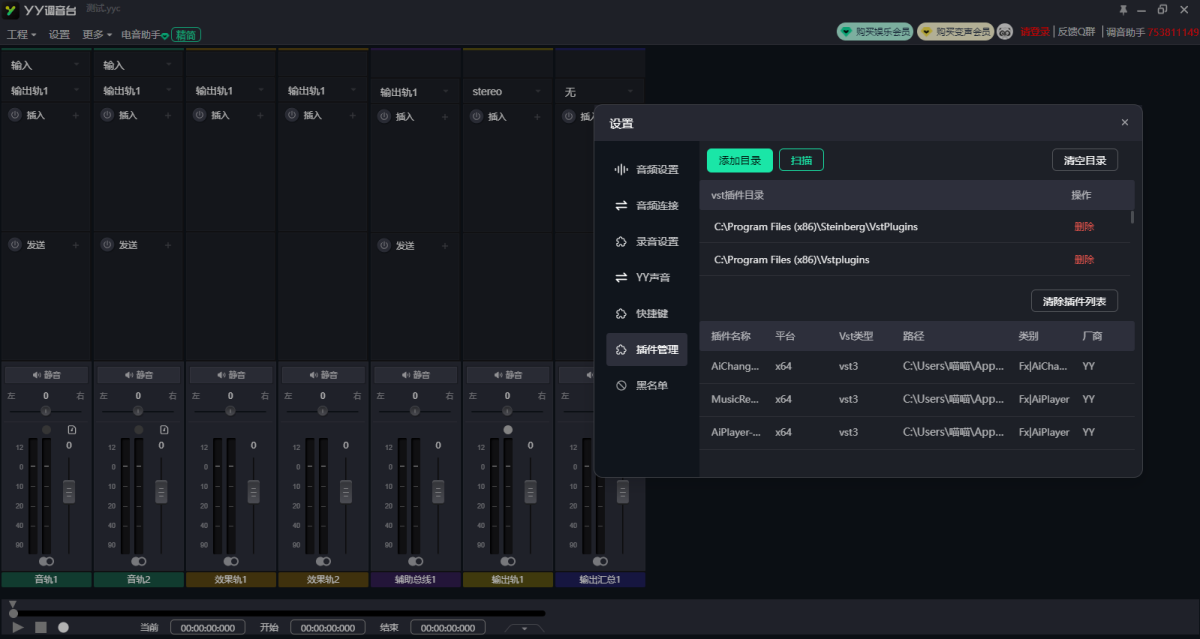Toggle the switch at bottom of 音轨1

coord(46,561)
